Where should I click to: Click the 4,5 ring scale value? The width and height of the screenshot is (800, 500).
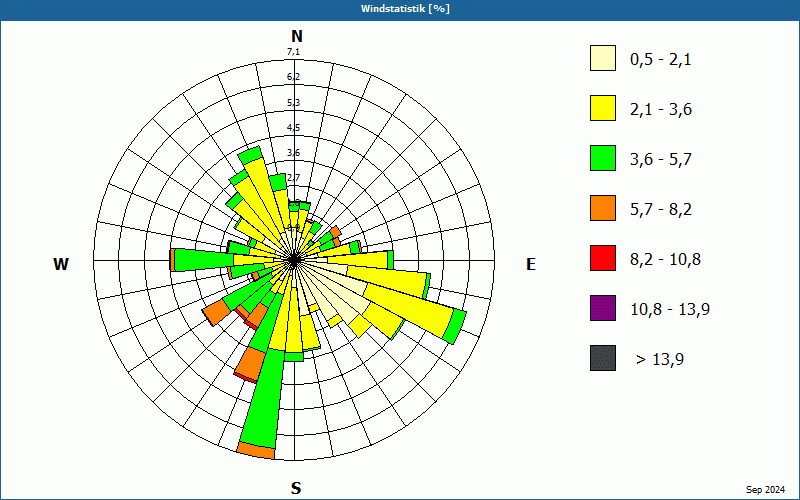tap(293, 128)
